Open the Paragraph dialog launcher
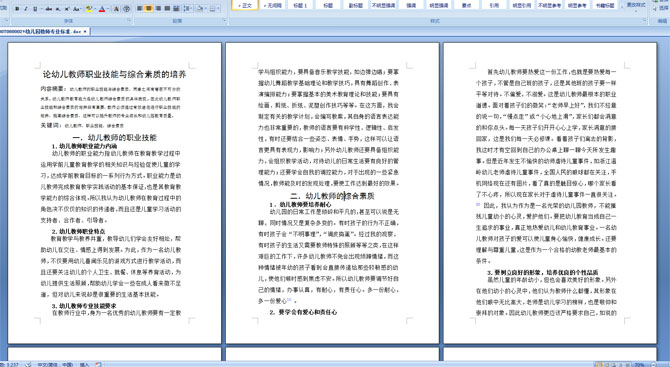The width and height of the screenshot is (670, 367). [x=224, y=20]
